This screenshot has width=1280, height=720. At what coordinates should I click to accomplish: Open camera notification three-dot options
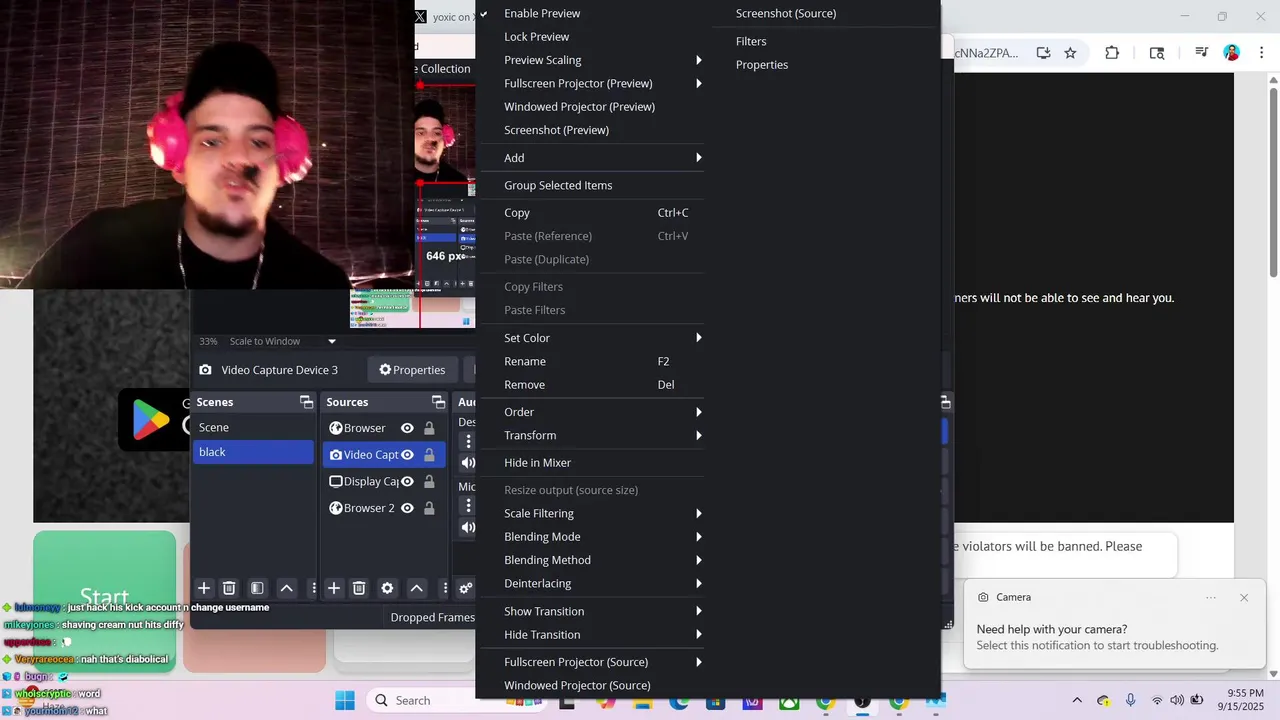pos(1211,597)
